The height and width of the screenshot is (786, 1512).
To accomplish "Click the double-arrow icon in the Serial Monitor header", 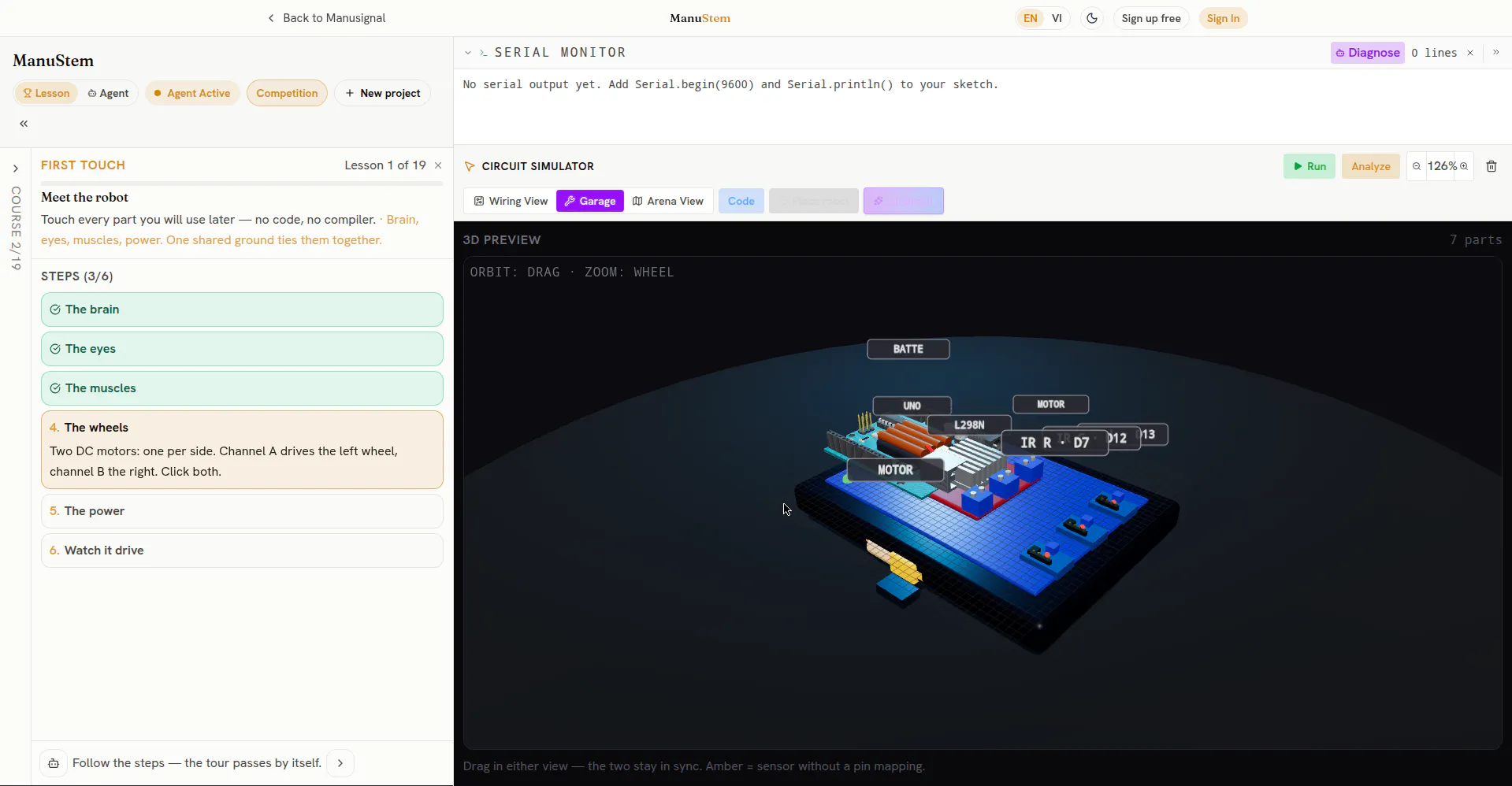I will [x=1496, y=53].
